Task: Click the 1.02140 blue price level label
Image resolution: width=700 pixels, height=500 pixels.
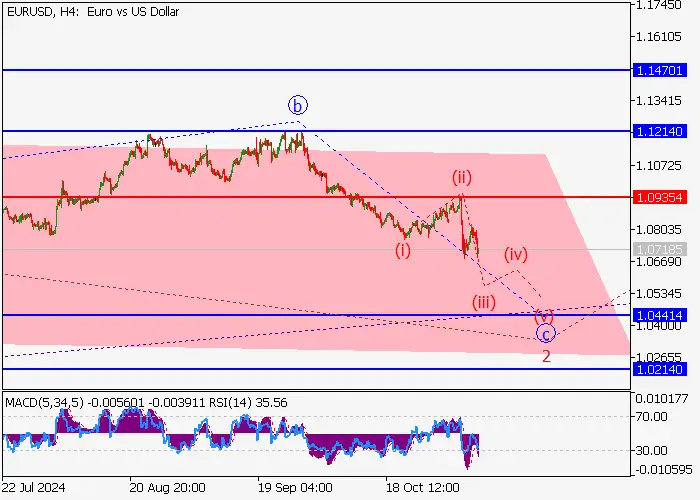Action: click(659, 369)
